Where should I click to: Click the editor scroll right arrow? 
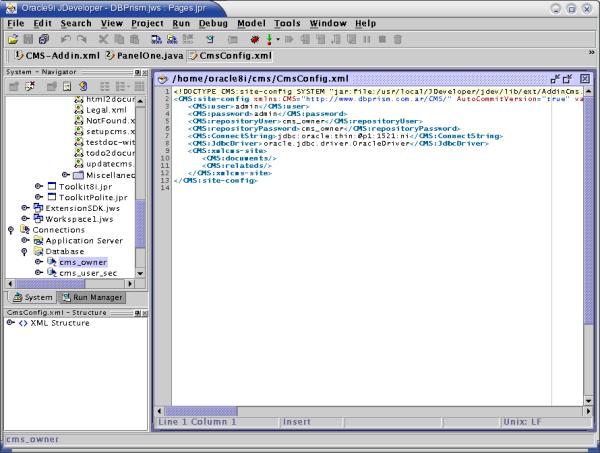589,411
